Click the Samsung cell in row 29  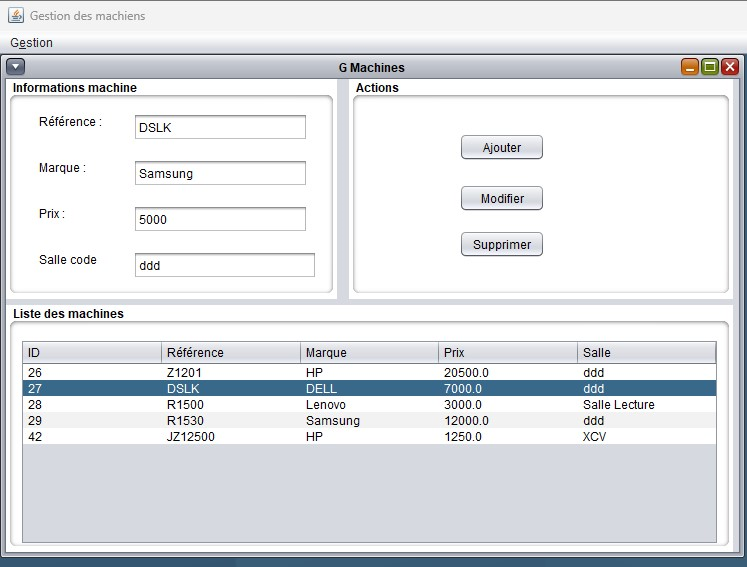pyautogui.click(x=370, y=421)
